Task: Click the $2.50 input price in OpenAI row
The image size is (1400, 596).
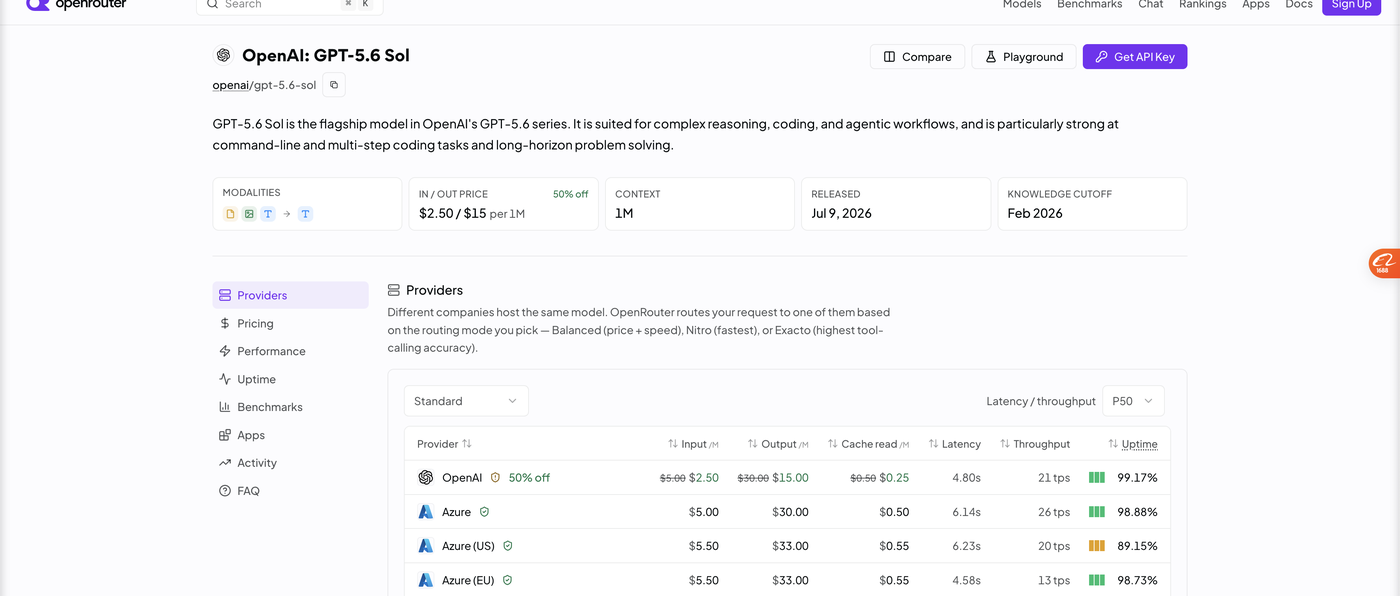Action: pos(704,478)
